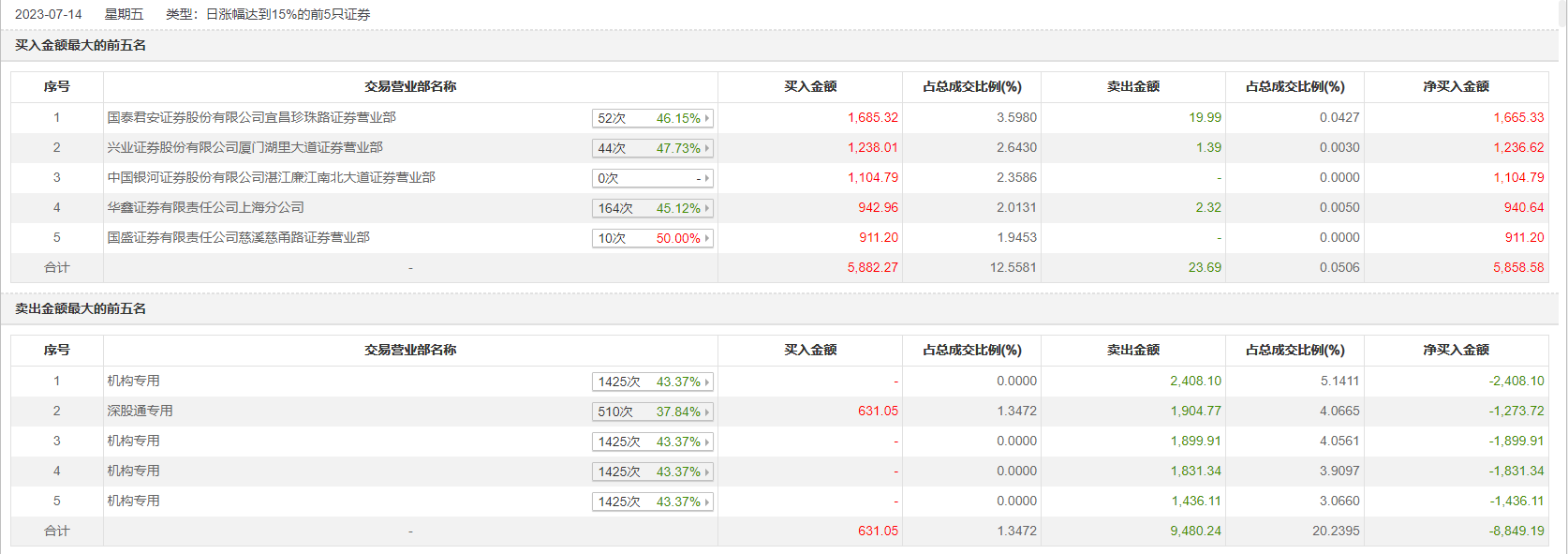Open the 10次 50.00% stats box
1568x554 pixels.
click(x=653, y=238)
